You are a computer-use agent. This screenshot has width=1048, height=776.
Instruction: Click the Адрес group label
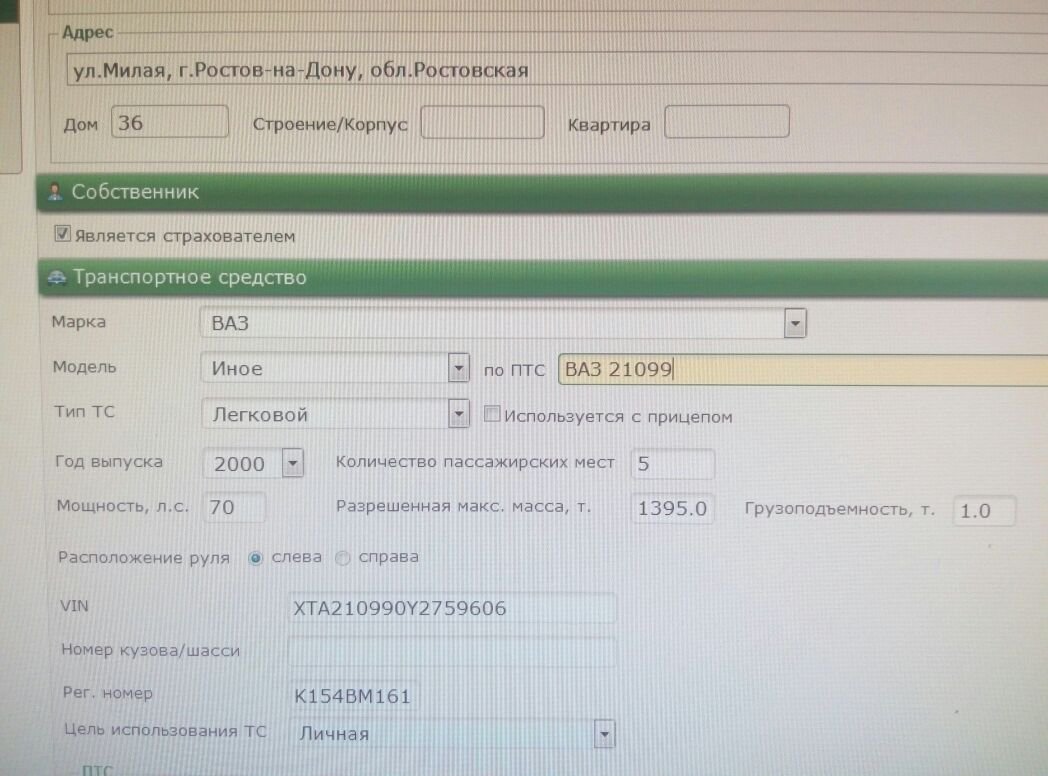(x=88, y=32)
